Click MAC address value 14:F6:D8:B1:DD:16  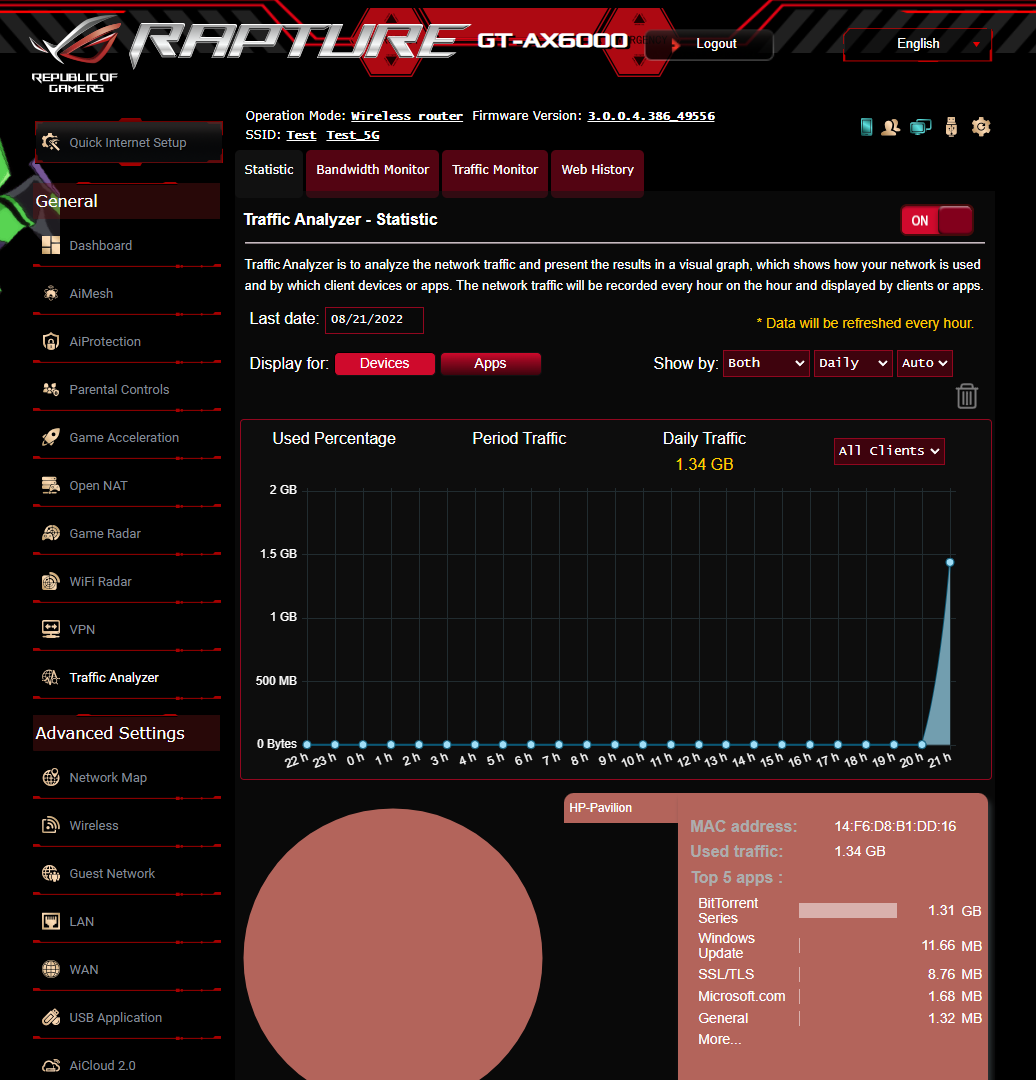pos(895,826)
